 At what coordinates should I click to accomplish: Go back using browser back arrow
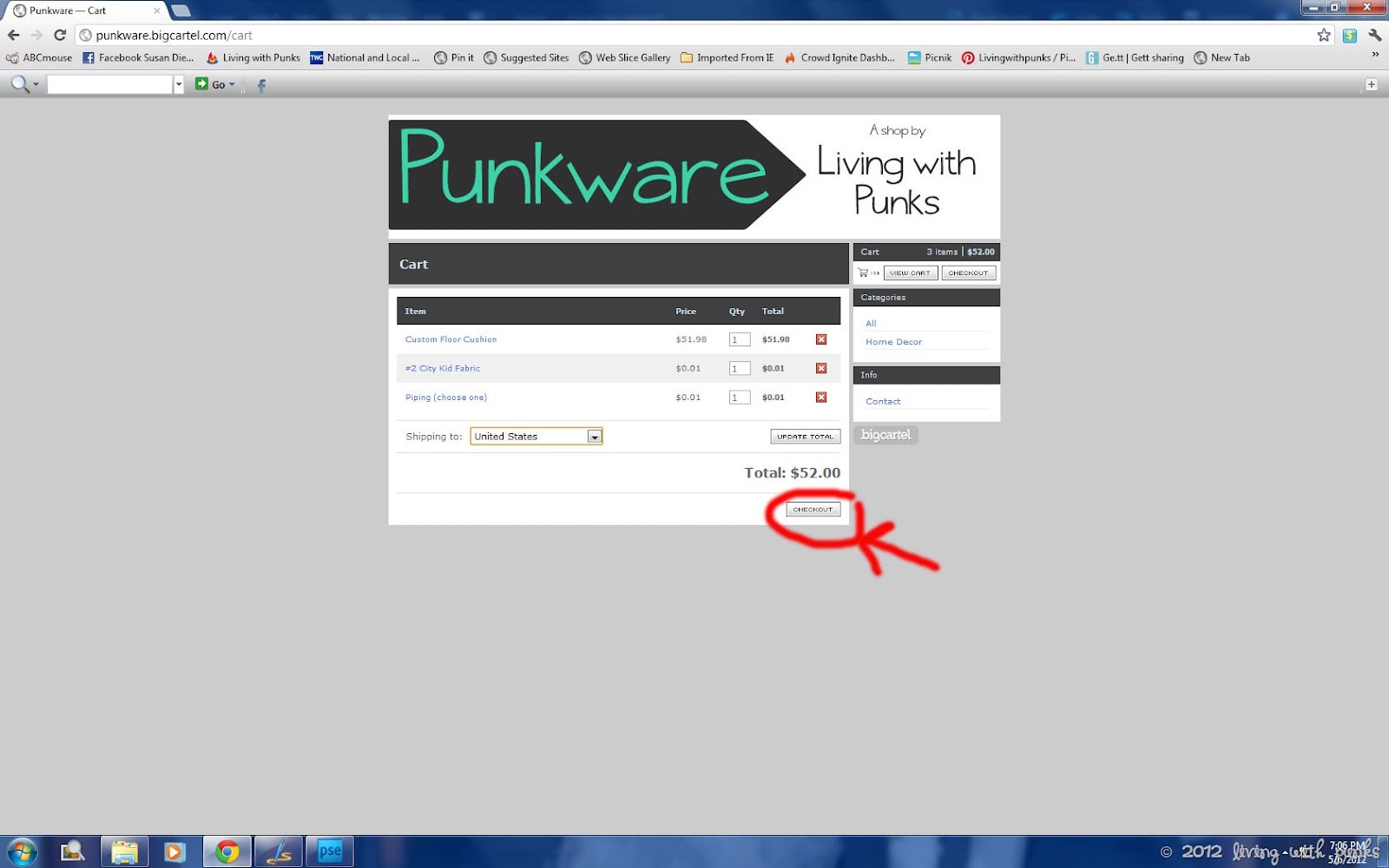click(14, 35)
